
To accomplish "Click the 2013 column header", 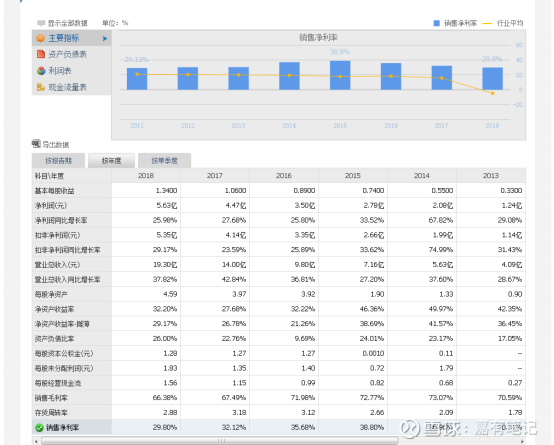I will point(490,176).
